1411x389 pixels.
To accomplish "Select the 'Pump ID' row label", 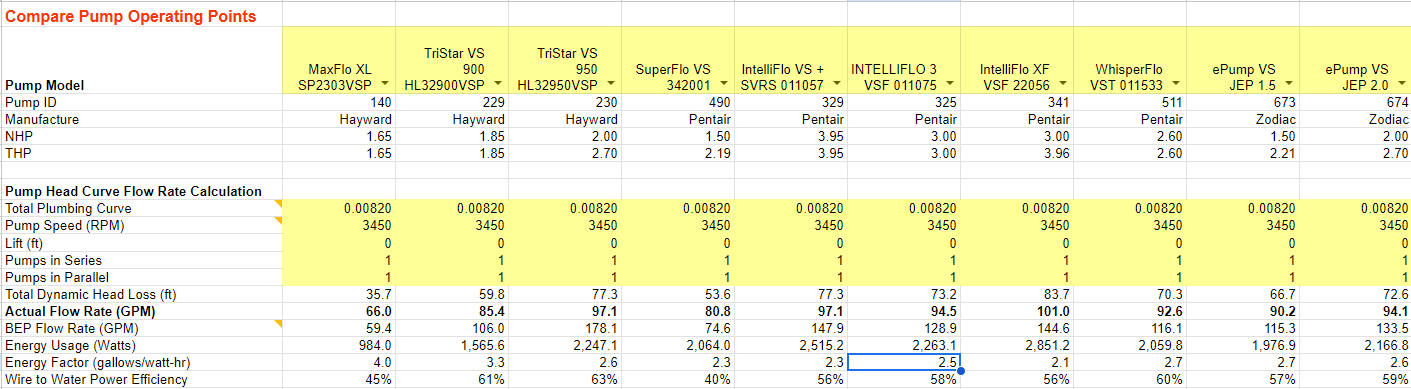I will point(32,102).
